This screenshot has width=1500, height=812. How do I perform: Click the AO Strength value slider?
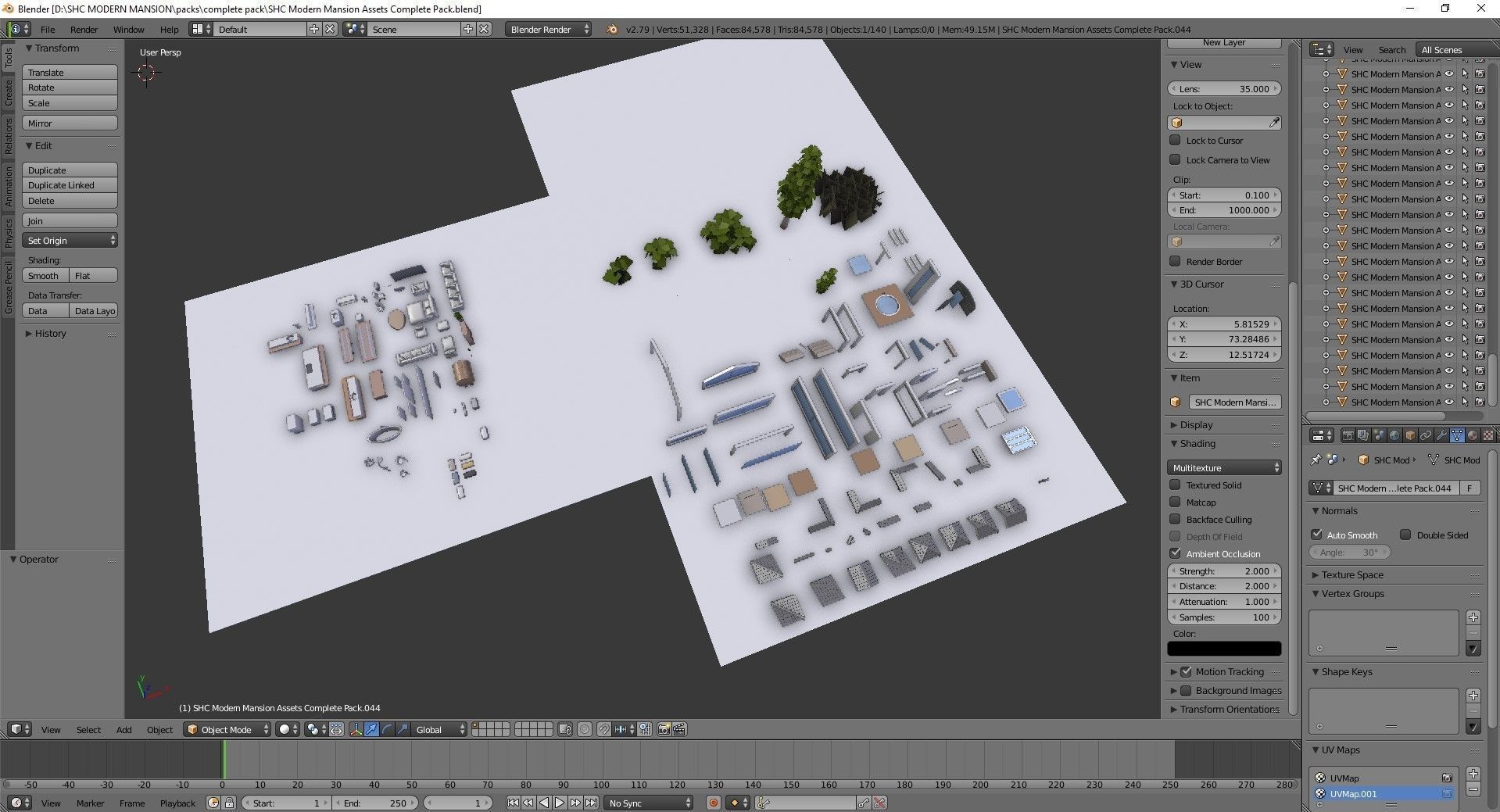(1224, 571)
